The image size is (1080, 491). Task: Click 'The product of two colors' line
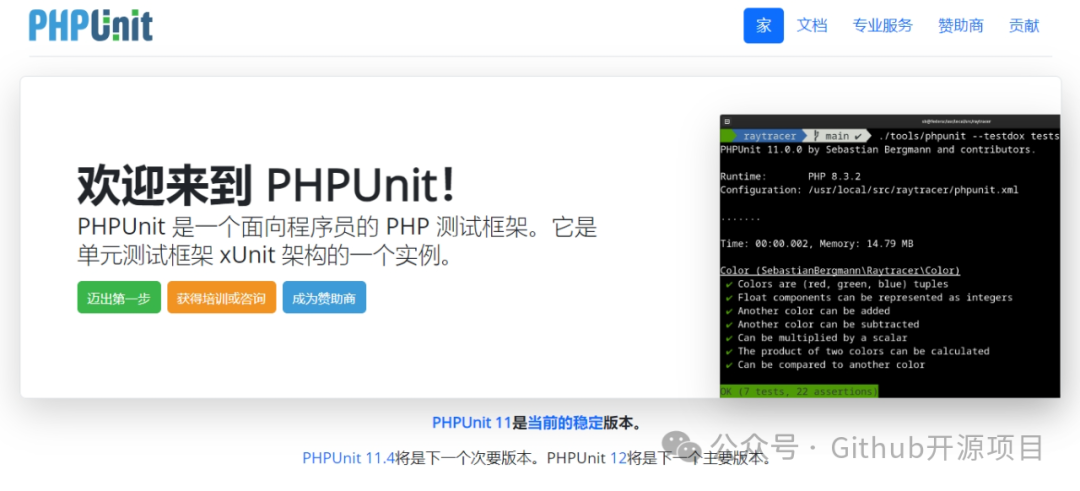(x=858, y=351)
